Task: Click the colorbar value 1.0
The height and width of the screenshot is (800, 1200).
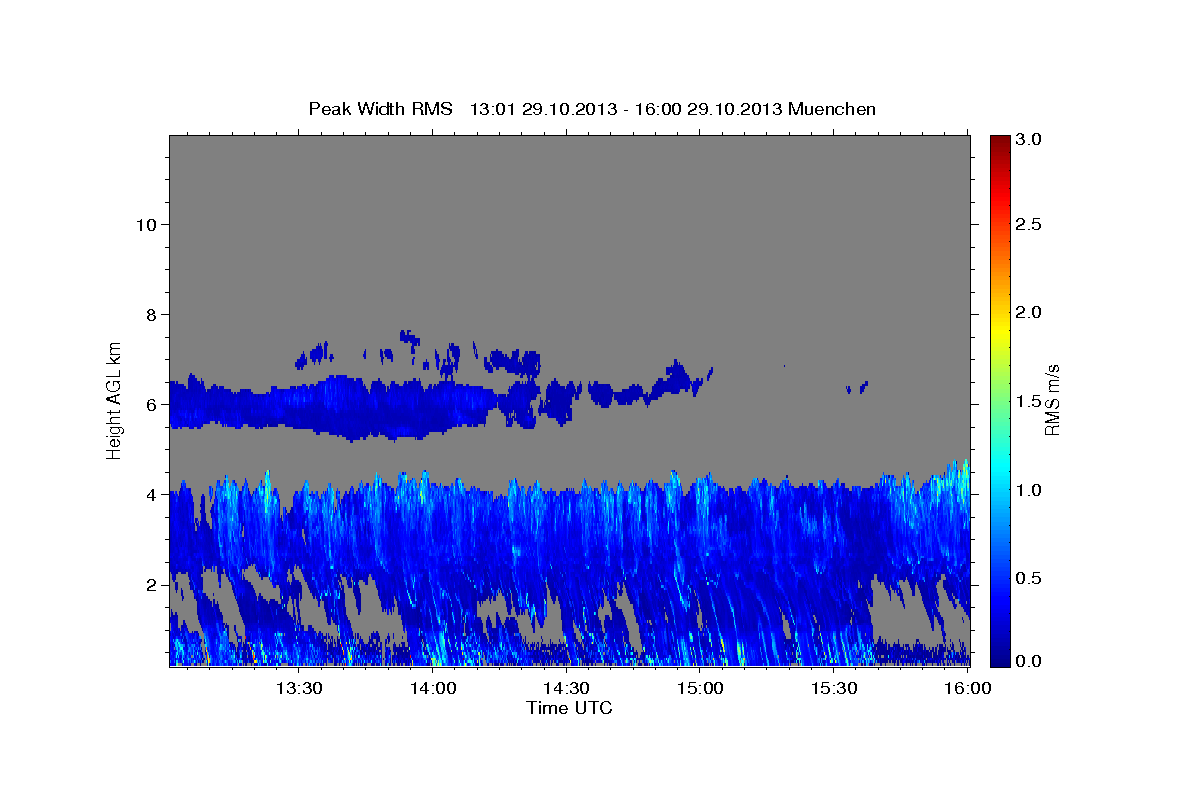Action: coord(1030,490)
